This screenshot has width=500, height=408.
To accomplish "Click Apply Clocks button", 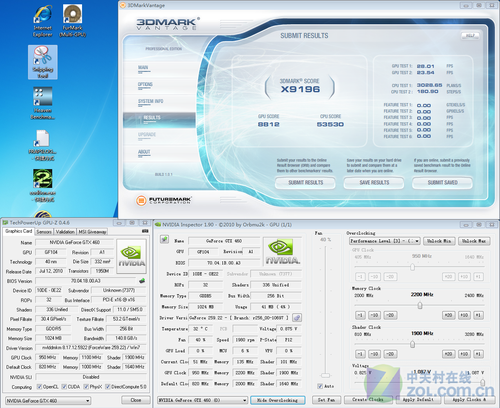I will pyautogui.click(x=469, y=399).
